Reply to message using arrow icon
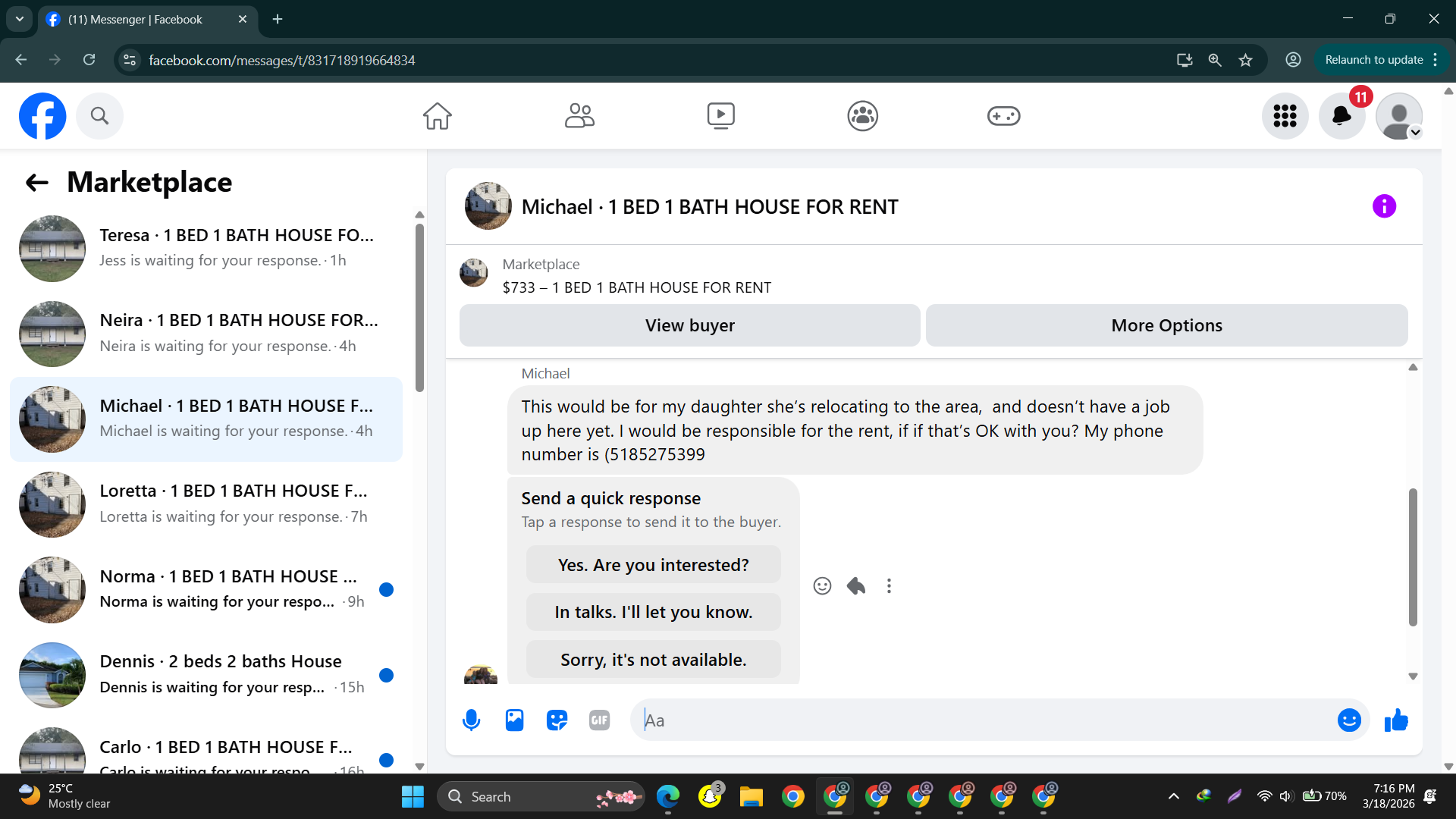 pyautogui.click(x=855, y=585)
